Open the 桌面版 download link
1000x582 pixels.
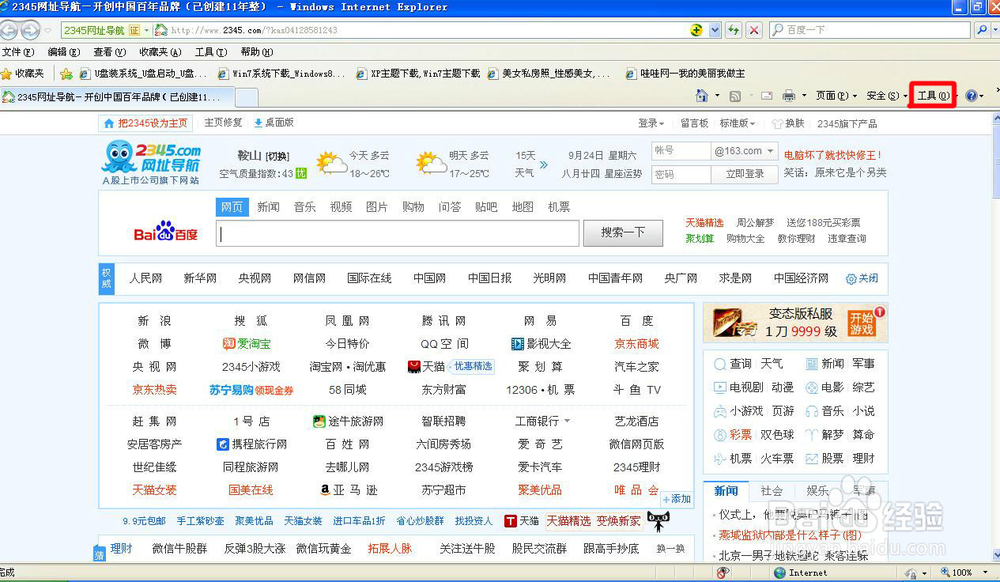pos(274,122)
